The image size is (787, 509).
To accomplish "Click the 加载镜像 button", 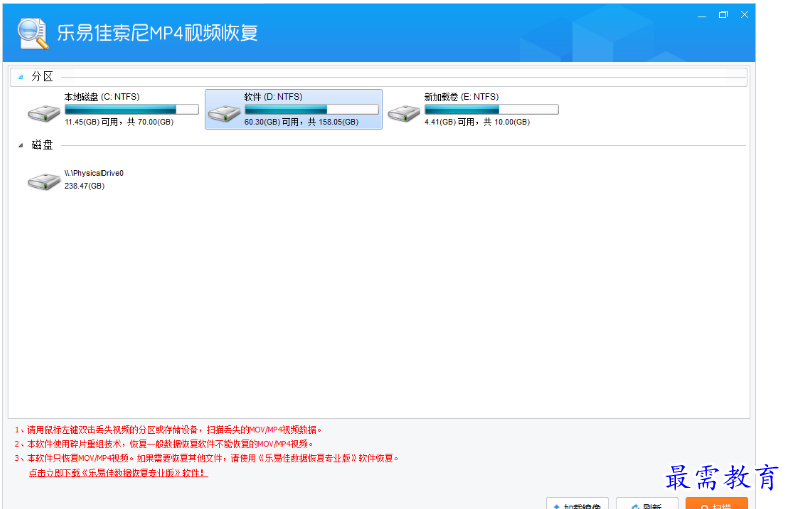I will tap(577, 504).
